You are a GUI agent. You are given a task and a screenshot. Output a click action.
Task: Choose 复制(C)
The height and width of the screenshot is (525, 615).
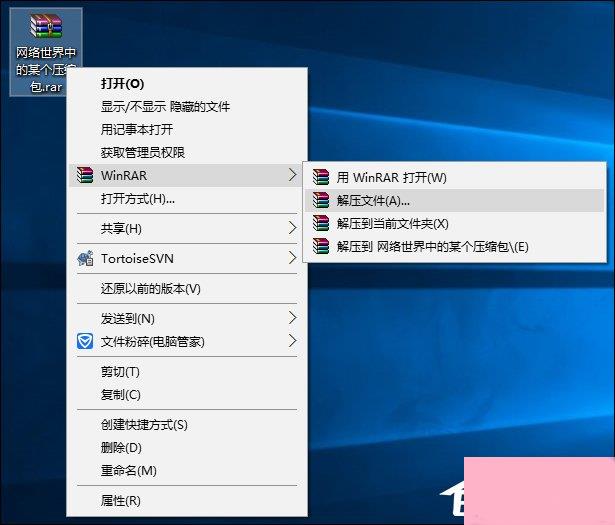(x=187, y=394)
